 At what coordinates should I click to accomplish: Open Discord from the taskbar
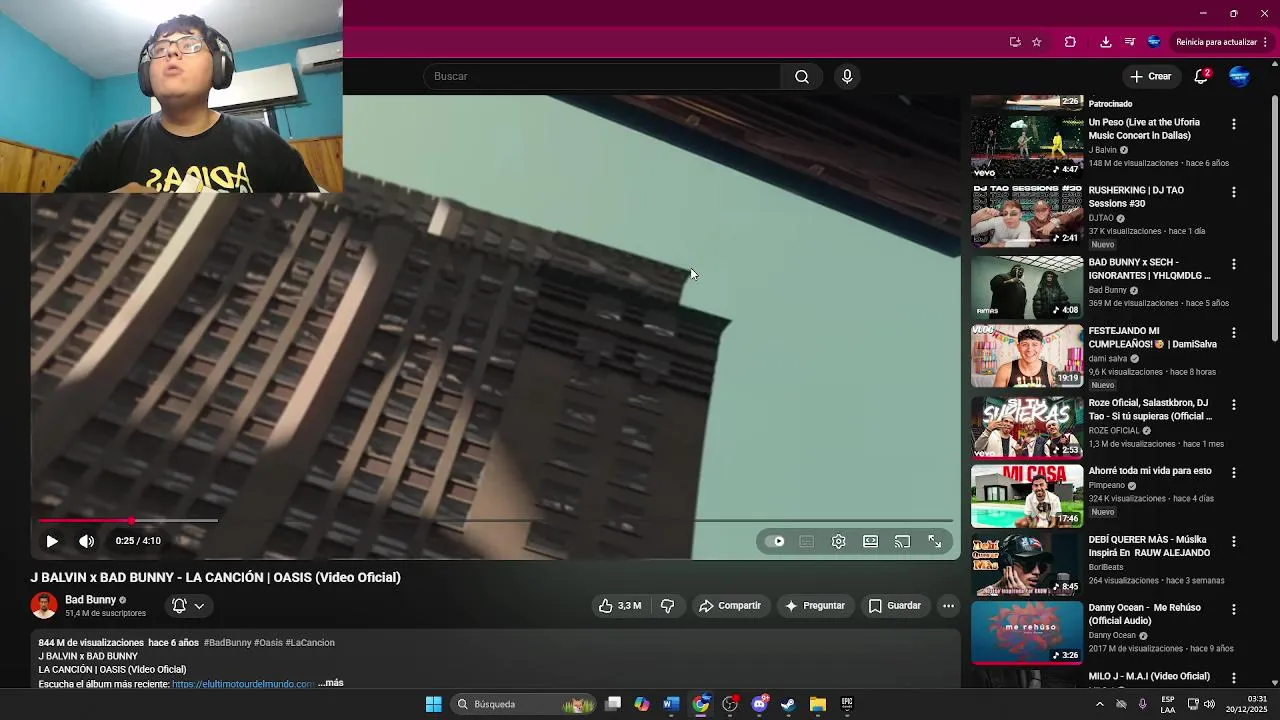[x=759, y=704]
